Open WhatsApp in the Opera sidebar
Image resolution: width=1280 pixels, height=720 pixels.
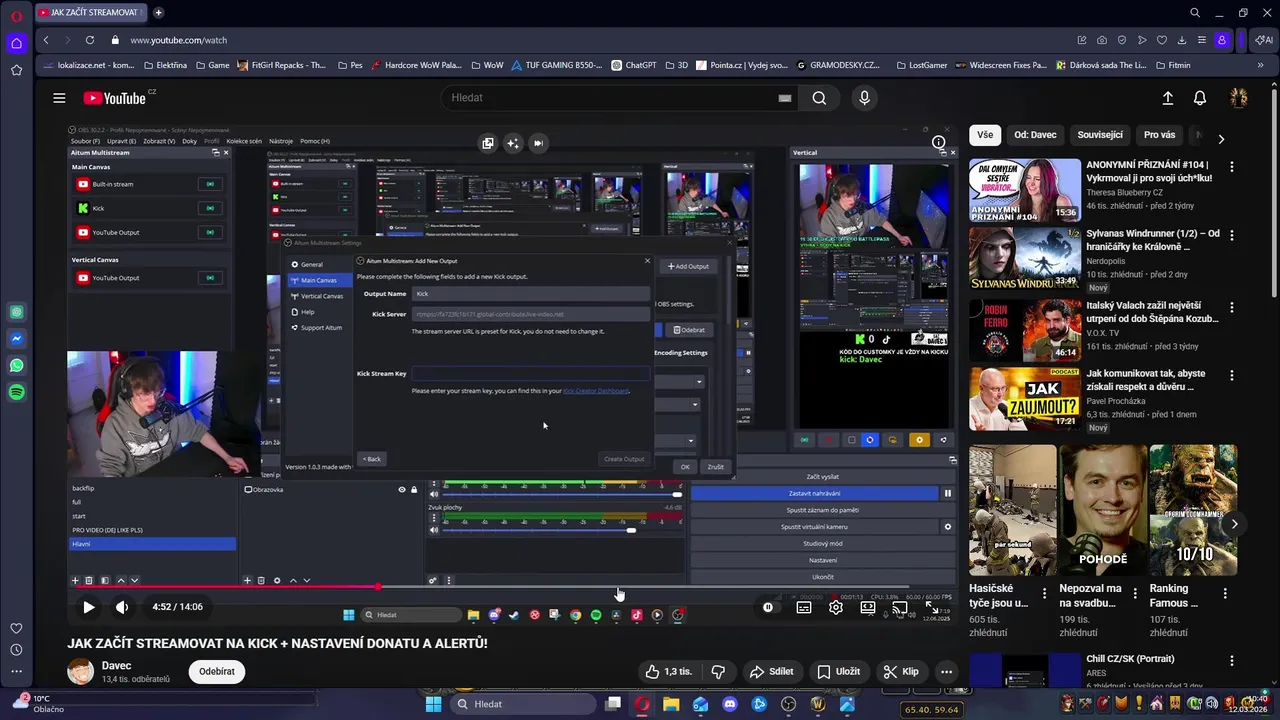pyautogui.click(x=17, y=366)
